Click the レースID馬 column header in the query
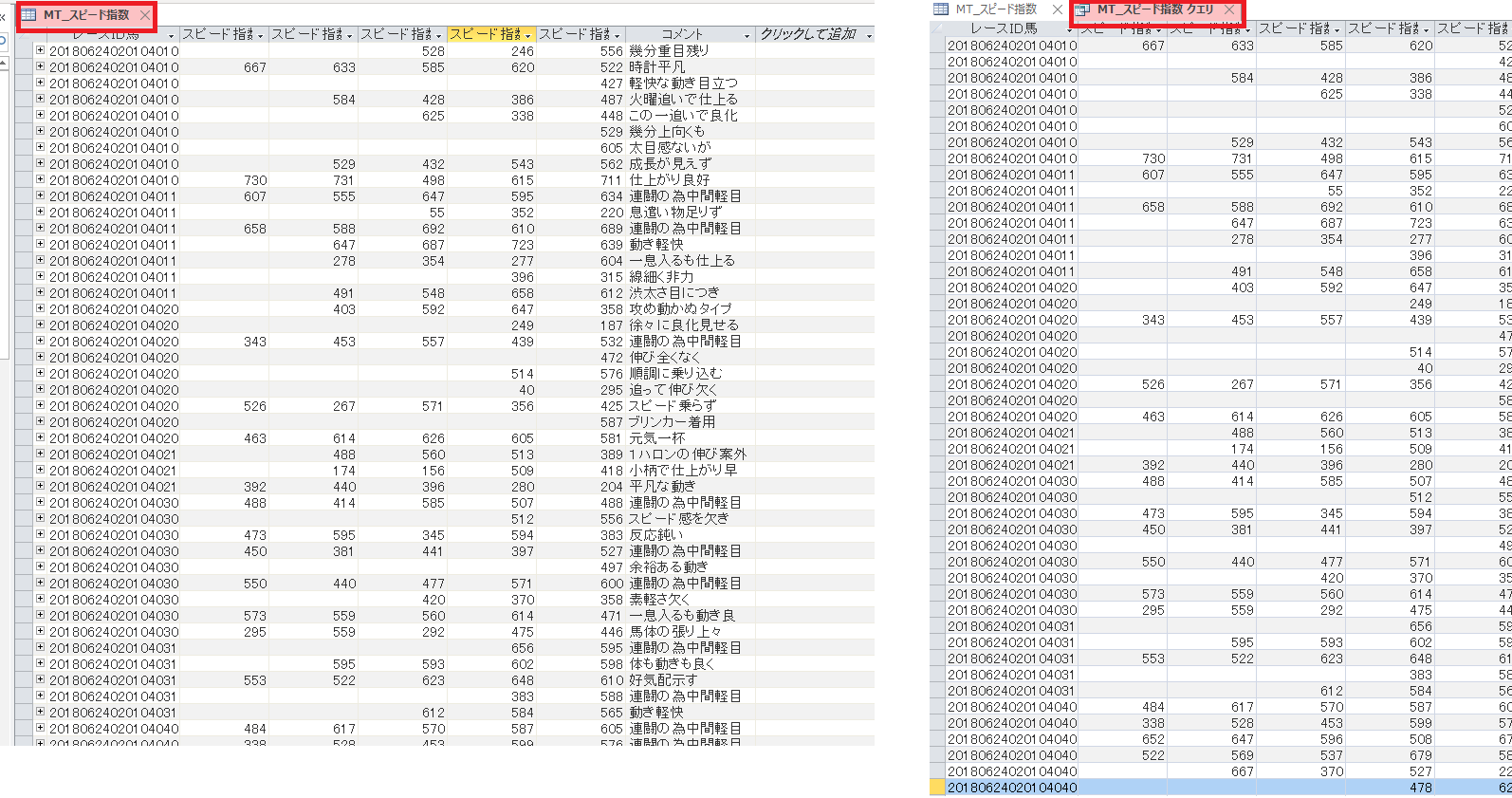 coord(1004,28)
